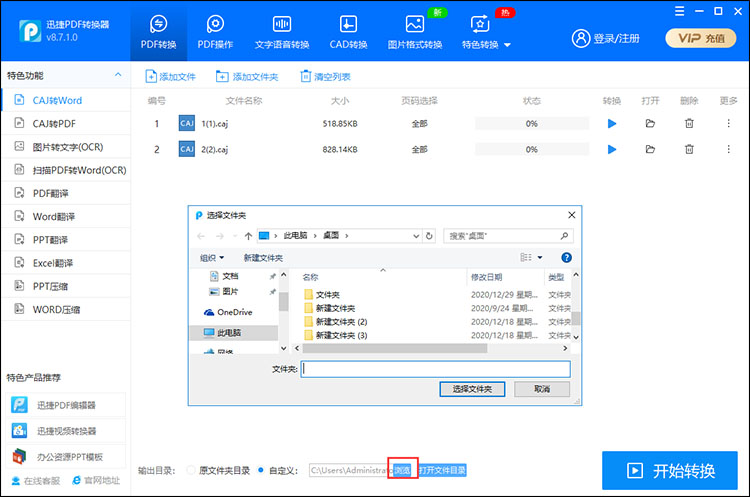This screenshot has height=497, width=750.
Task: Choose WORD压缩 in sidebar
Action: 66,309
